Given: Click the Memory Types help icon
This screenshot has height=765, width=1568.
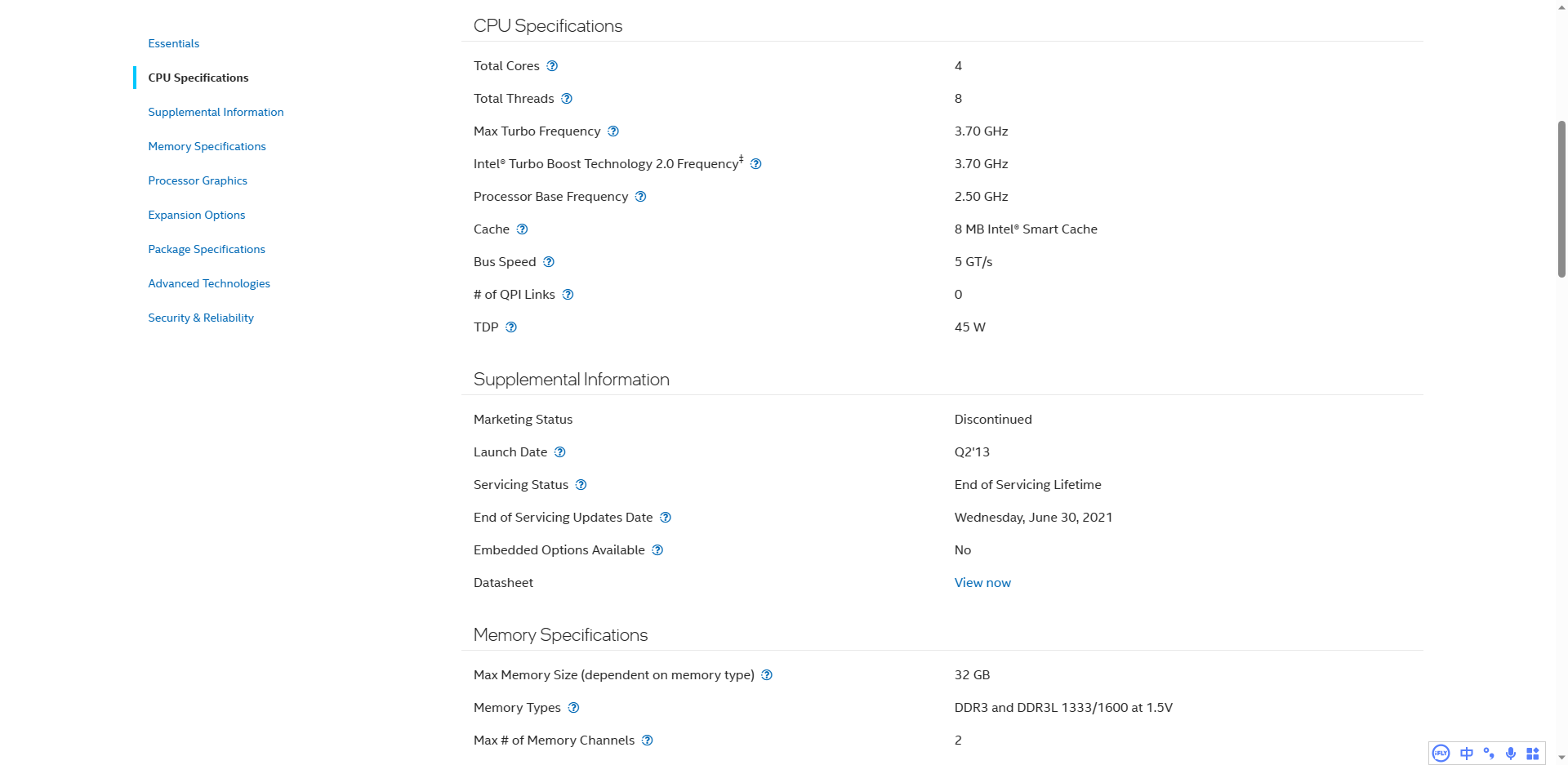Looking at the screenshot, I should (574, 708).
